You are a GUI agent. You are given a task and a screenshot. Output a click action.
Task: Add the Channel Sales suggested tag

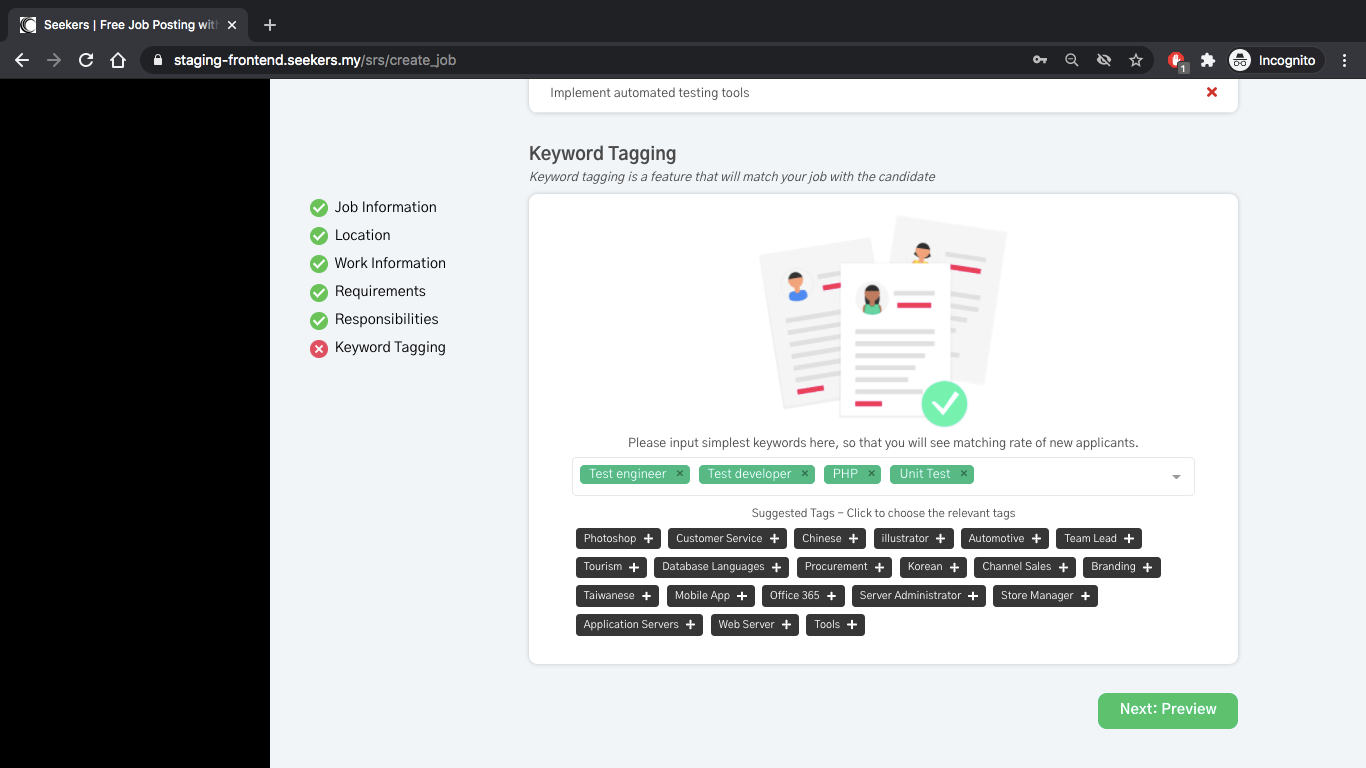1025,567
